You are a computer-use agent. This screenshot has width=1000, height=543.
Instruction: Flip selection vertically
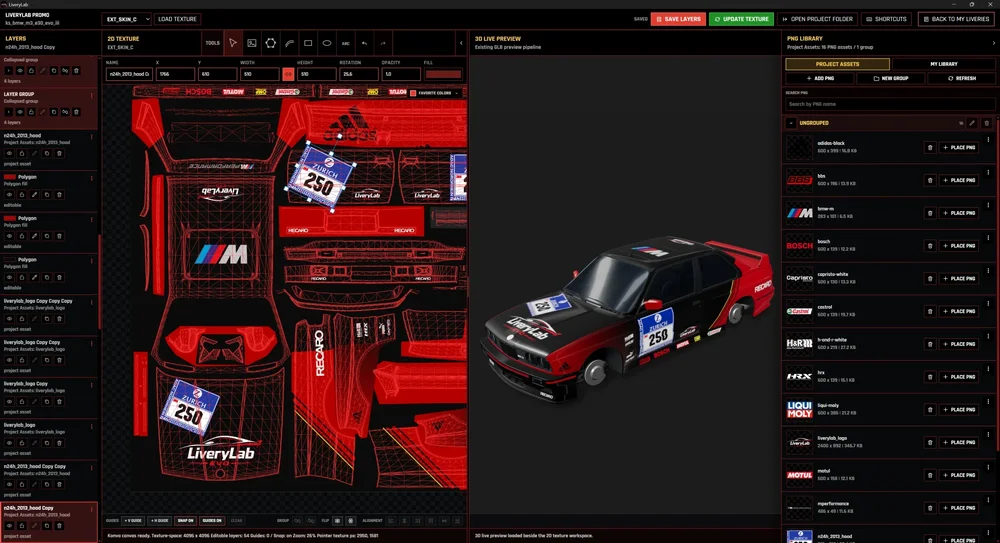(x=350, y=521)
